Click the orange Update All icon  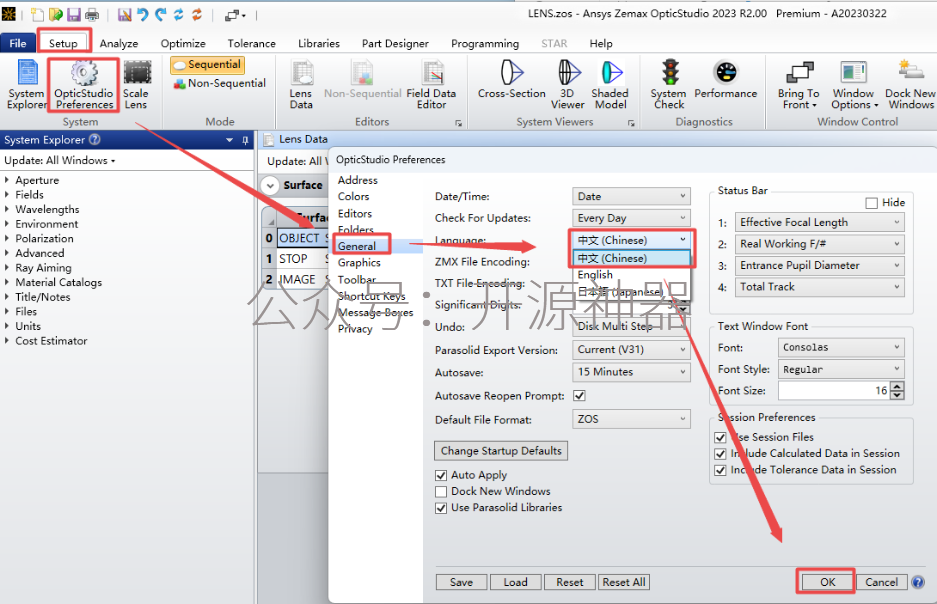(197, 15)
